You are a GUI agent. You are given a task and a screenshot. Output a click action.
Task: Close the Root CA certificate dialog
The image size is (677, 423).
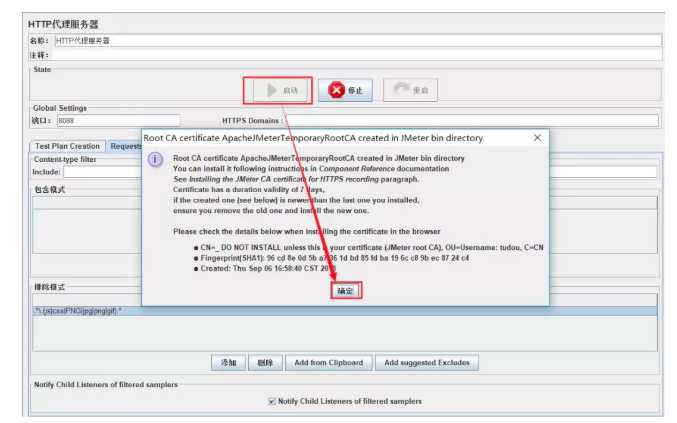tap(537, 138)
